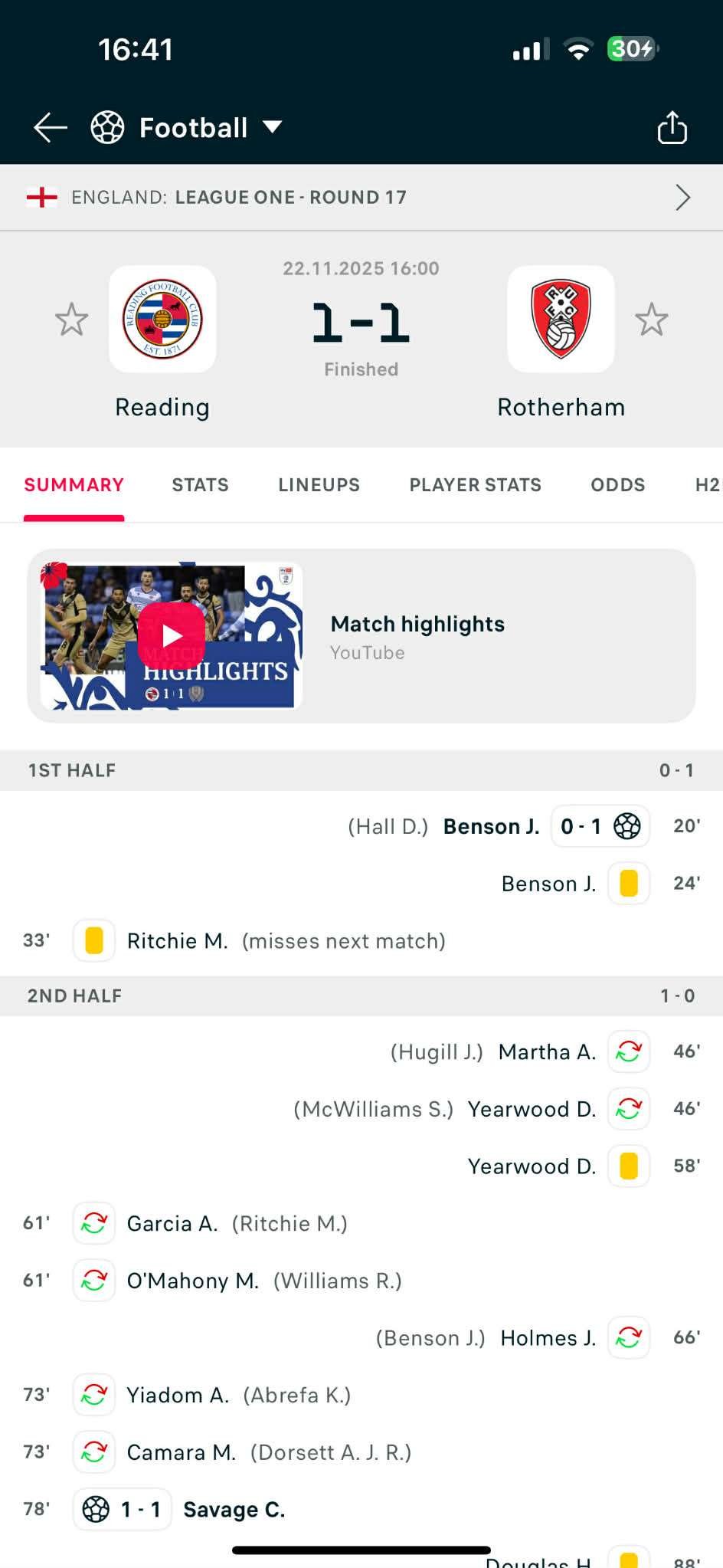The image size is (723, 1568).
Task: Tap the goal icon at 20'
Action: point(626,826)
